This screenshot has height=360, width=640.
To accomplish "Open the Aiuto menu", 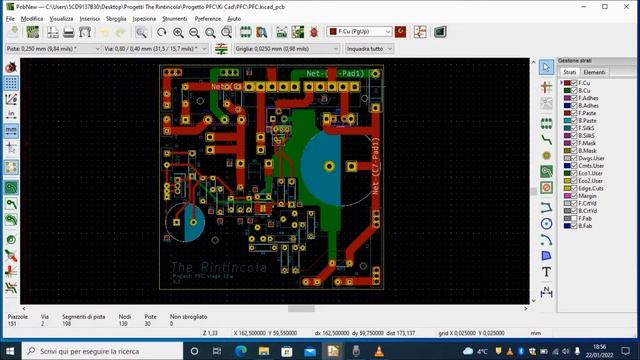I will pos(234,19).
